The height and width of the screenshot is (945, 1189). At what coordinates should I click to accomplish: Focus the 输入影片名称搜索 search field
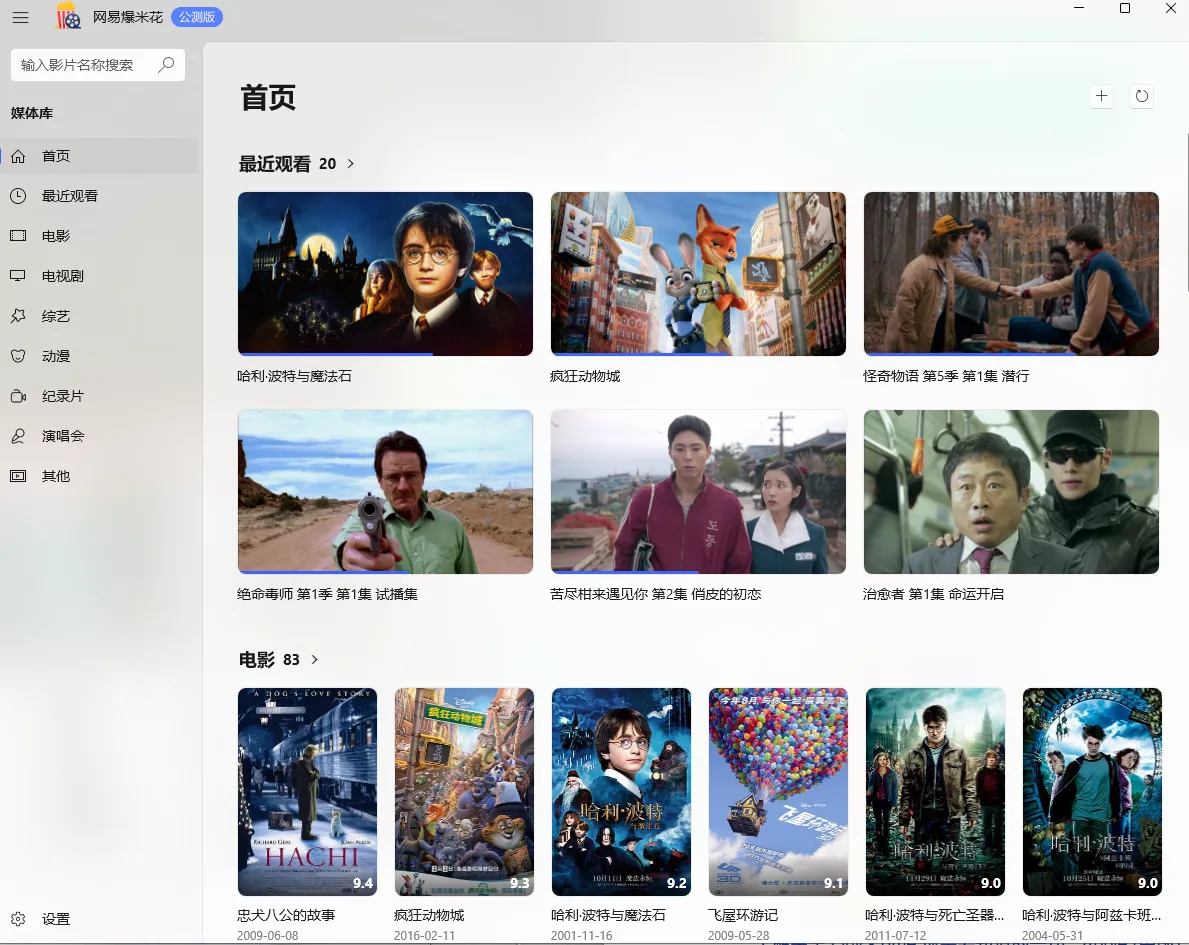click(98, 65)
